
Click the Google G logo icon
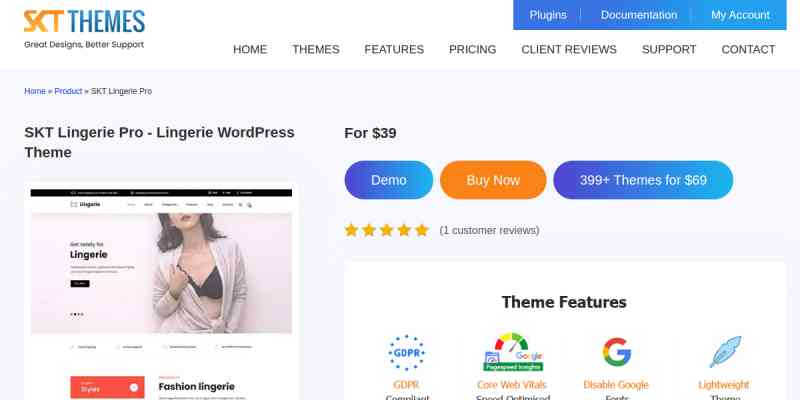click(616, 352)
